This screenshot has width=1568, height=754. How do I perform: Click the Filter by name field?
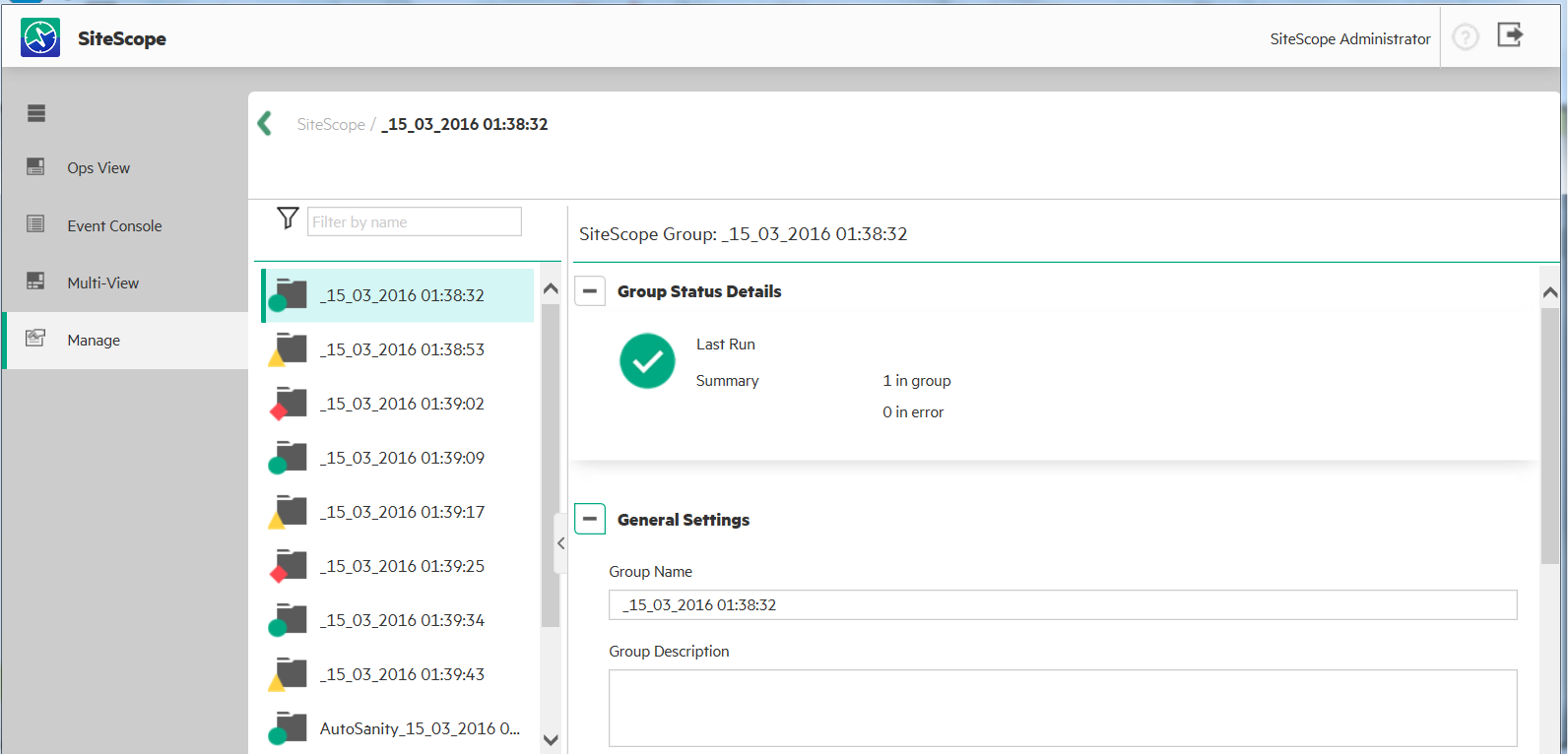(x=415, y=221)
